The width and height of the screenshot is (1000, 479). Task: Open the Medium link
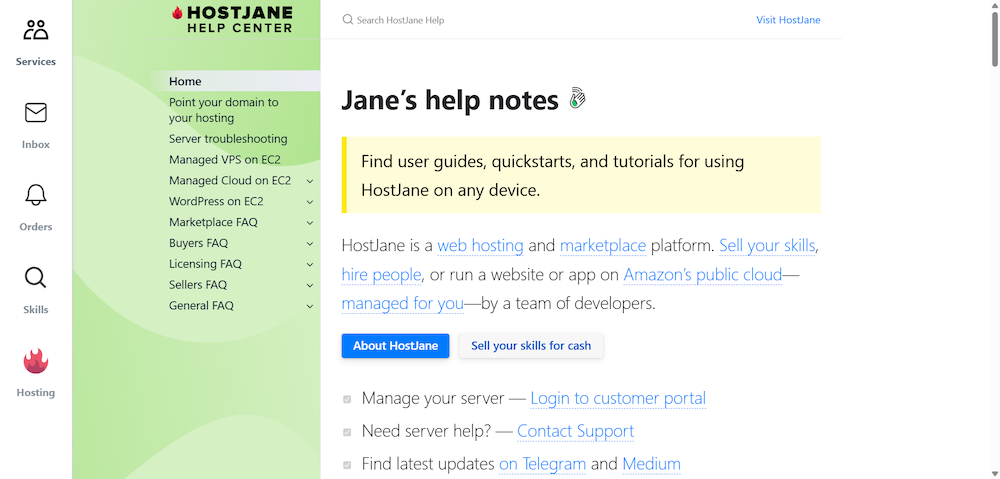pyautogui.click(x=651, y=464)
